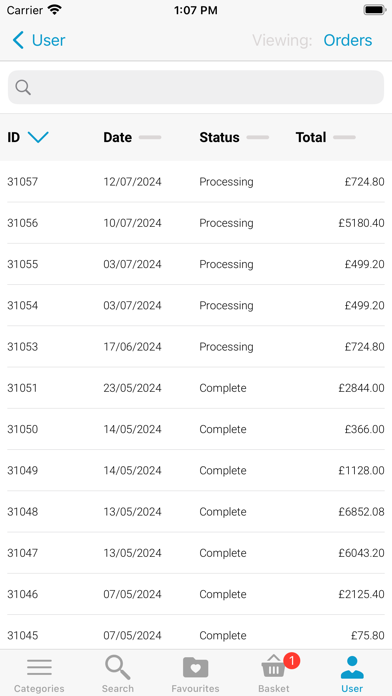Tap the red basket notification badge
Screen dimensions: 392x696
292,661
